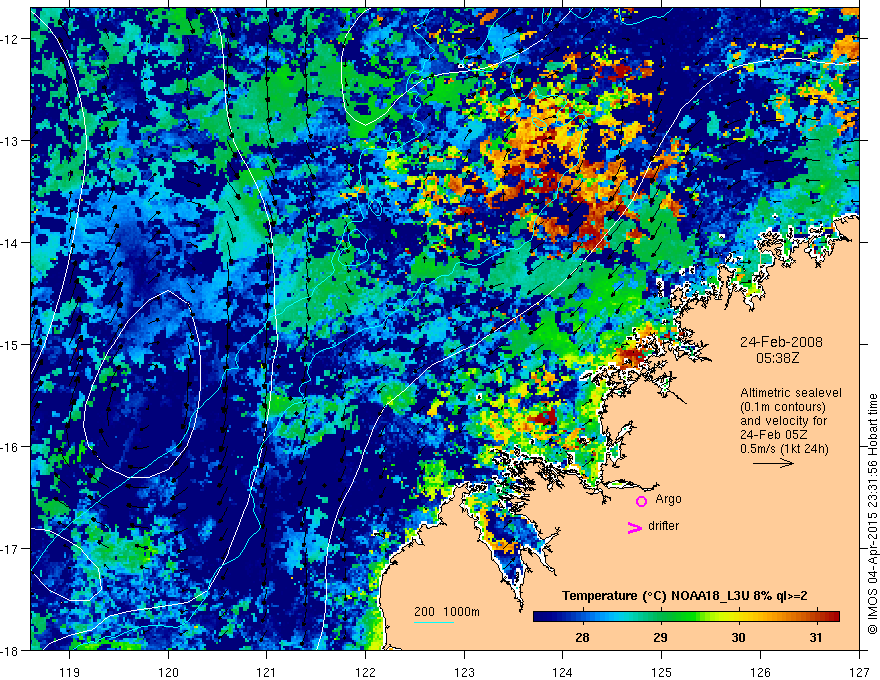Click the magenta drifter arrowhead legend marker
Image resolution: width=880 pixels, height=680 pixels.
[x=635, y=527]
